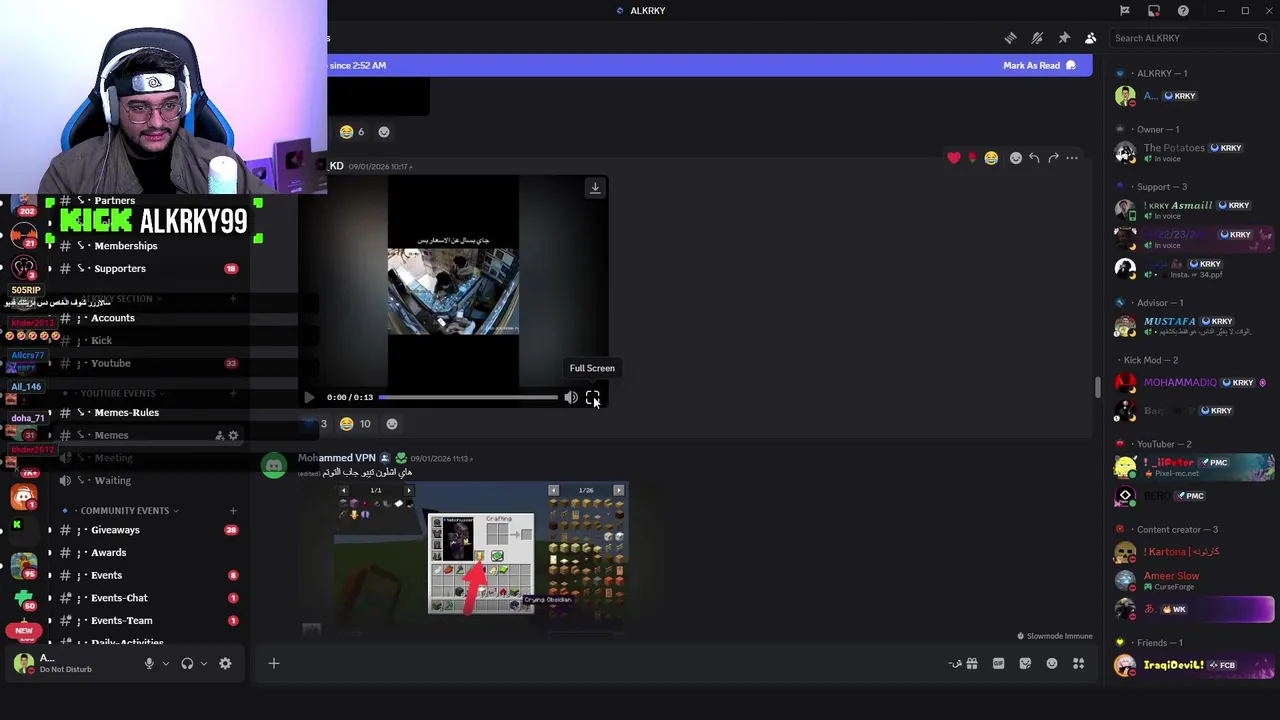1280x720 pixels.
Task: Open the gift icon in message bar
Action: pos(971,663)
